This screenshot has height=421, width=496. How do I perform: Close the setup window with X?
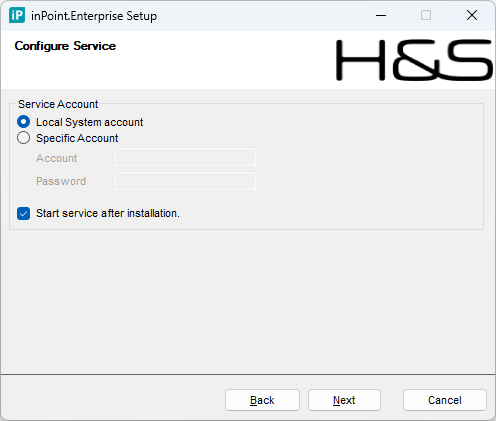pyautogui.click(x=472, y=15)
